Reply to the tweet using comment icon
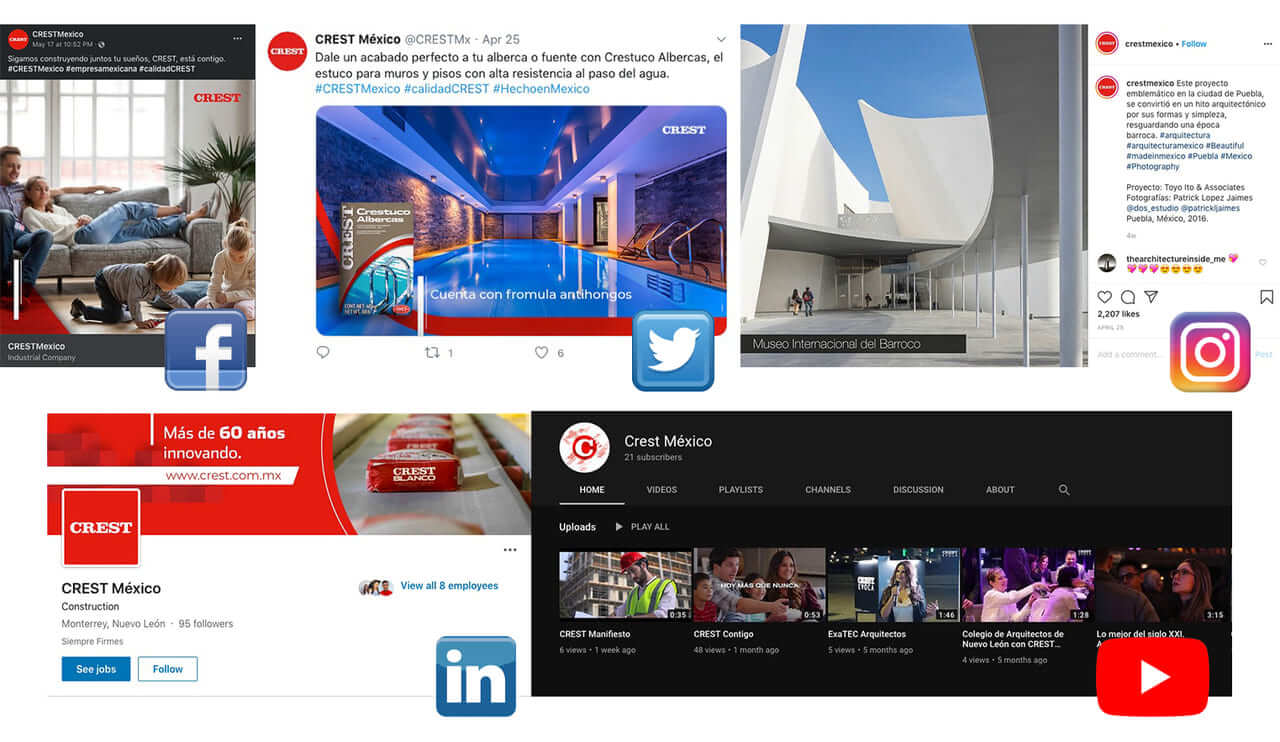Image resolution: width=1280 pixels, height=742 pixels. click(x=323, y=353)
